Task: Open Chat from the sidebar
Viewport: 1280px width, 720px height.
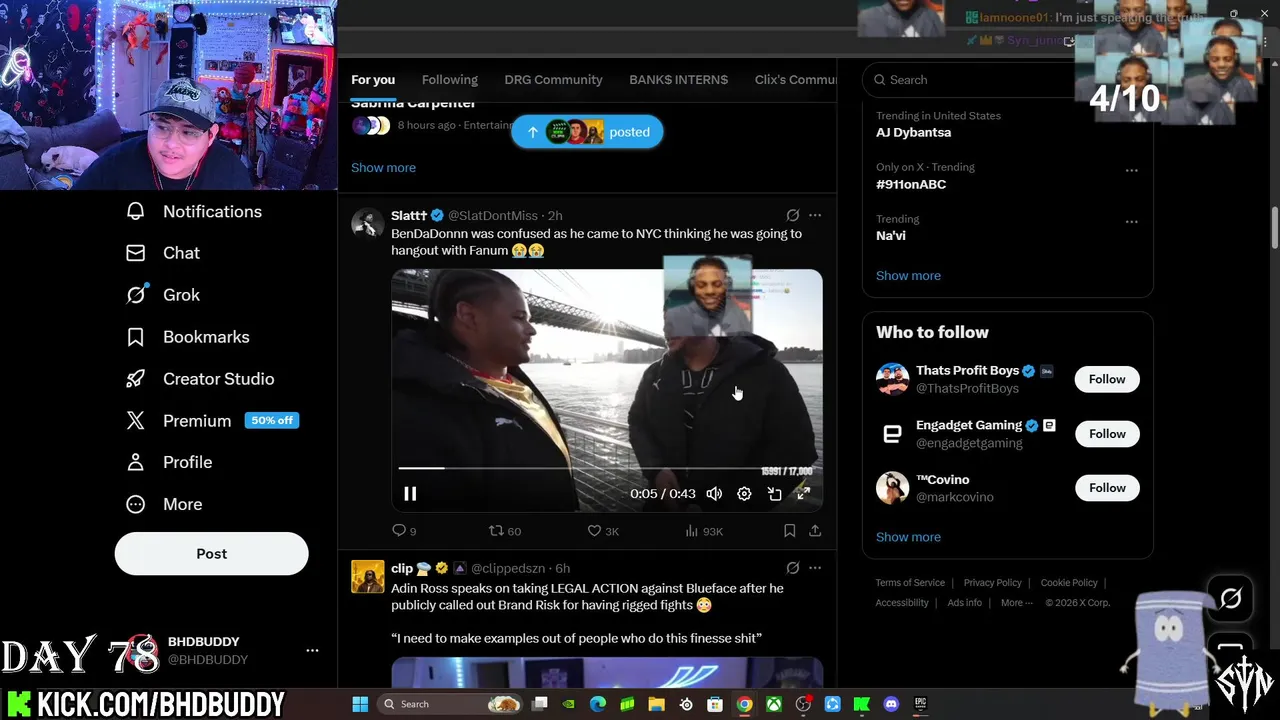Action: pos(163,253)
